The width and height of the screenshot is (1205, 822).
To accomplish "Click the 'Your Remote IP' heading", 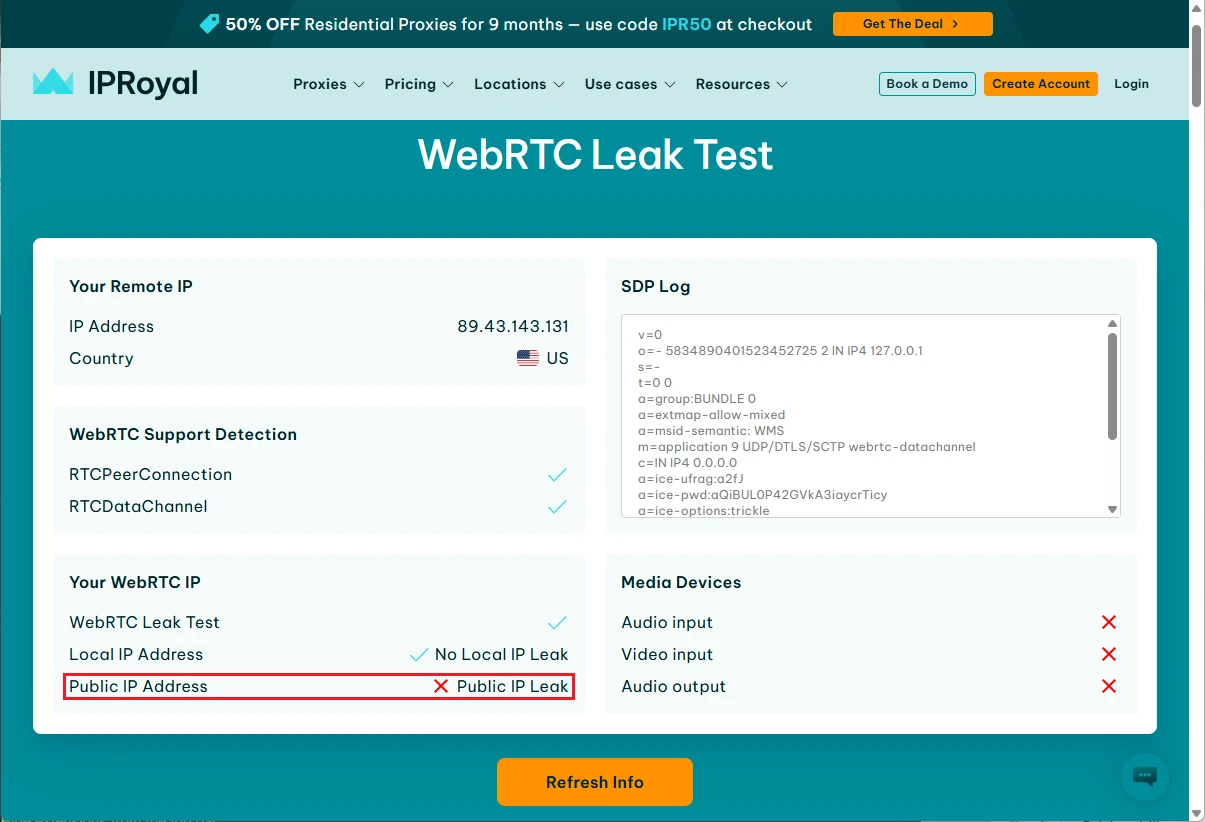I will click(x=131, y=286).
